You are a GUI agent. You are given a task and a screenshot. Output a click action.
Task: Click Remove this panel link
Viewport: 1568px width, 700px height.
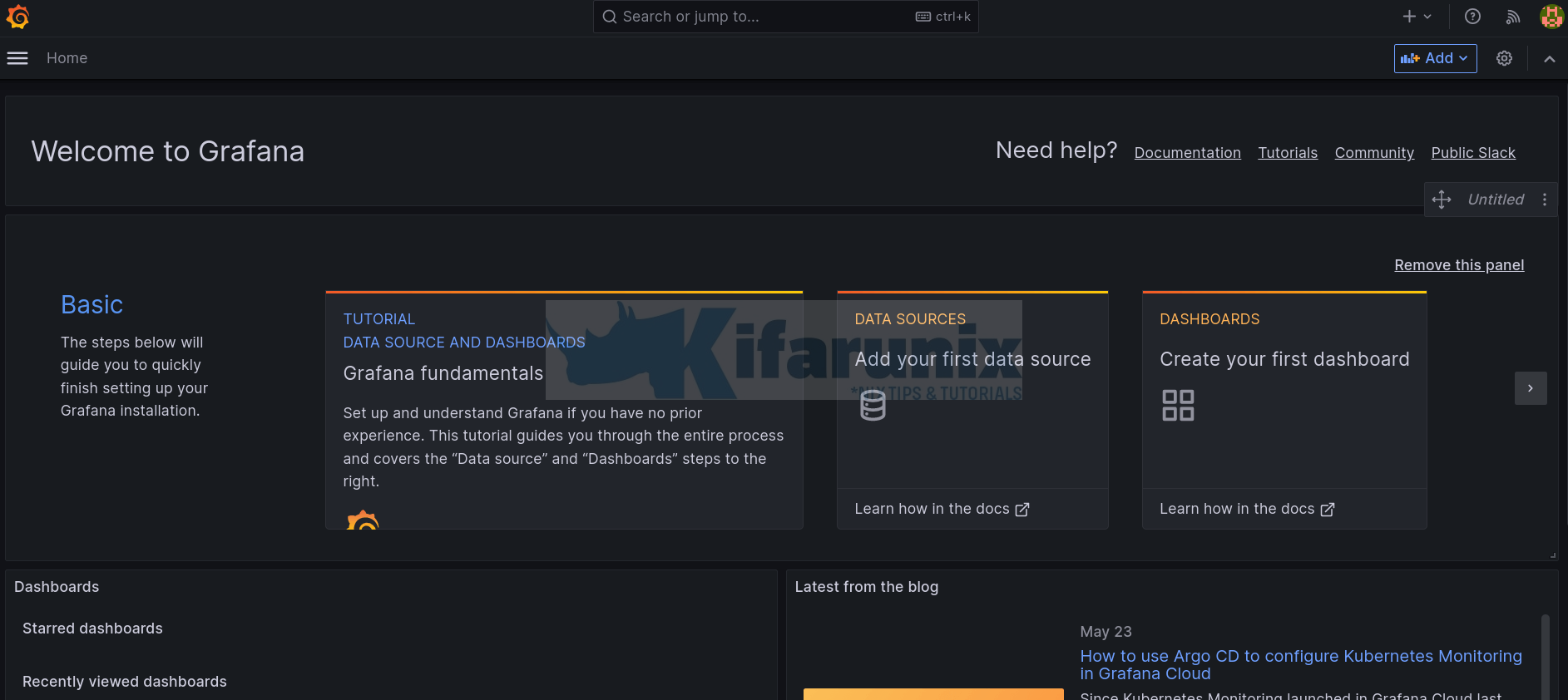1459,265
